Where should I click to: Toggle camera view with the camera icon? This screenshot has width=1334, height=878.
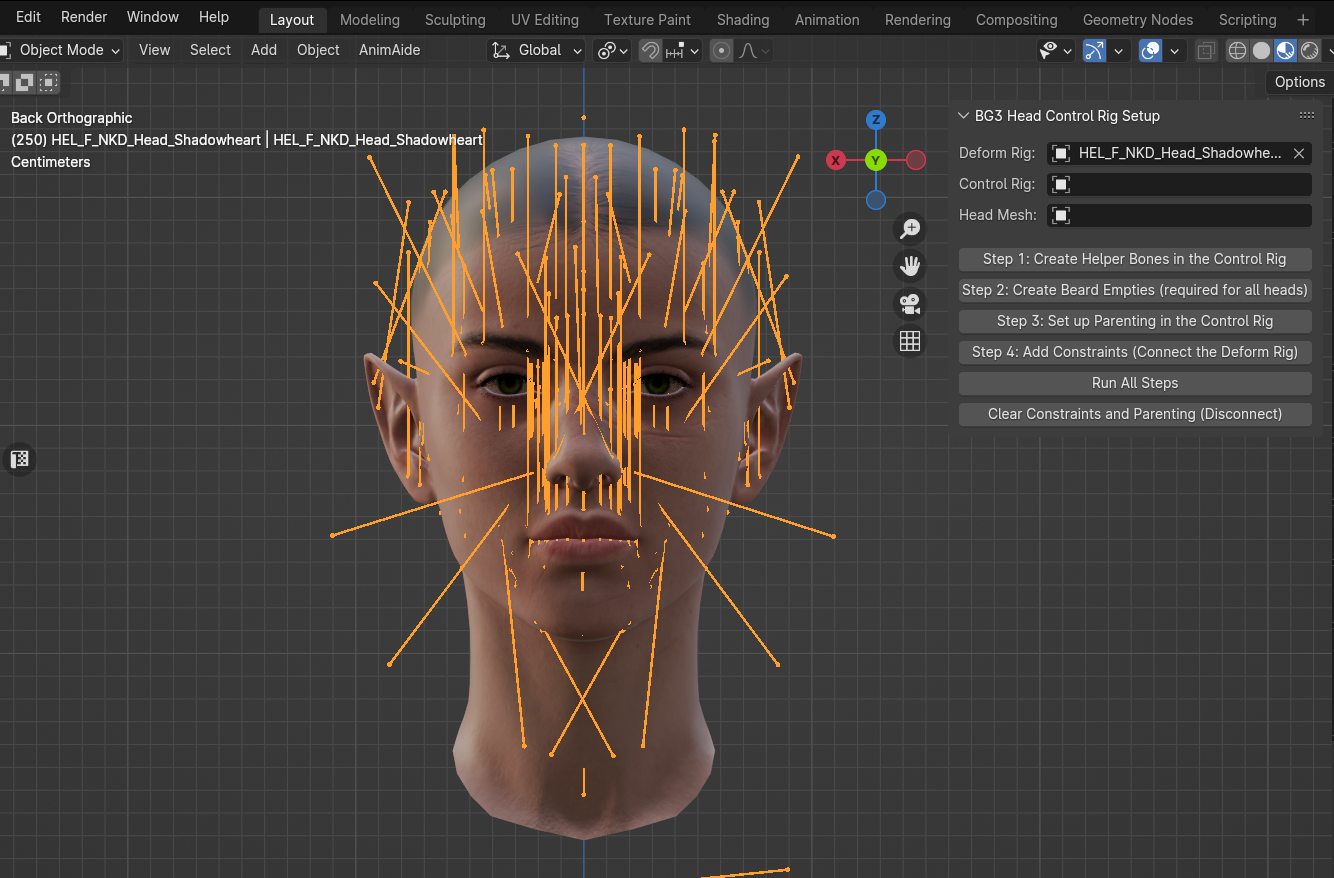[x=910, y=304]
